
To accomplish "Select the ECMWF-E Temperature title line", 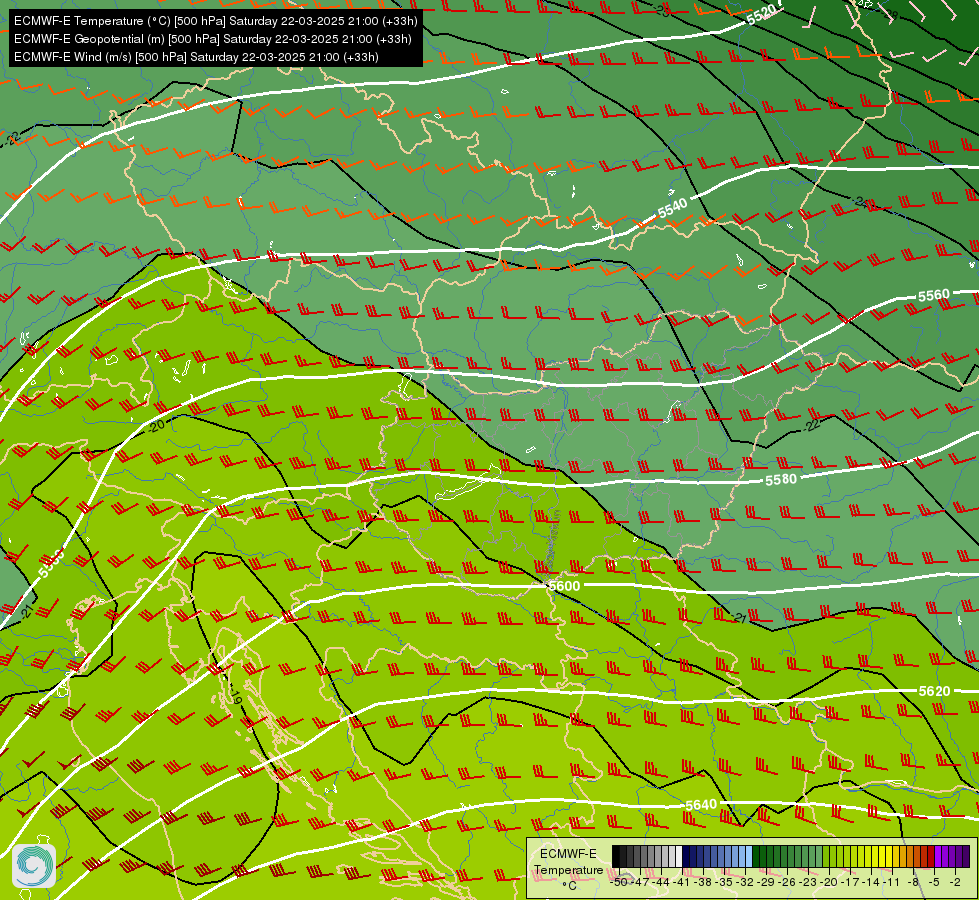I will (x=215, y=21).
